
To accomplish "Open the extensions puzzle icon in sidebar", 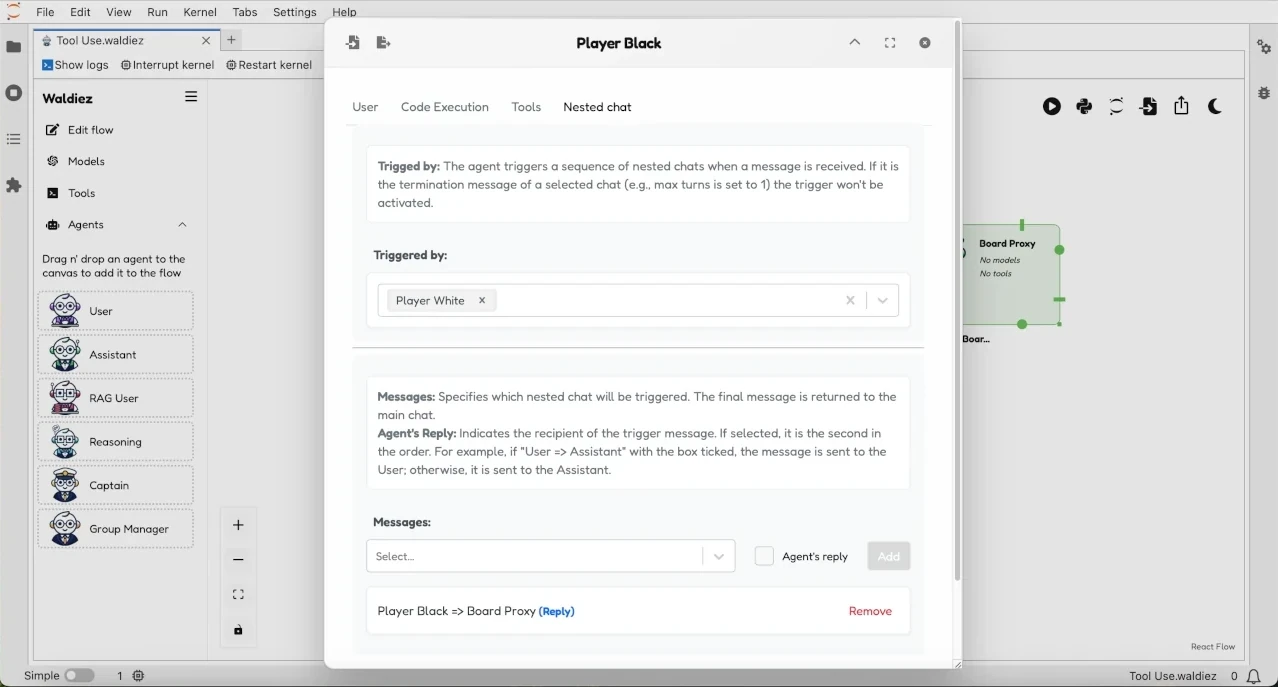I will (x=14, y=185).
